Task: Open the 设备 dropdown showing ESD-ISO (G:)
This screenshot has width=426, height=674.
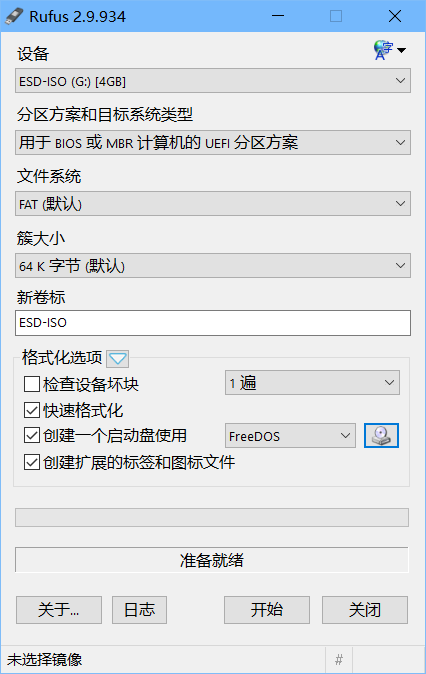Action: pos(213,81)
